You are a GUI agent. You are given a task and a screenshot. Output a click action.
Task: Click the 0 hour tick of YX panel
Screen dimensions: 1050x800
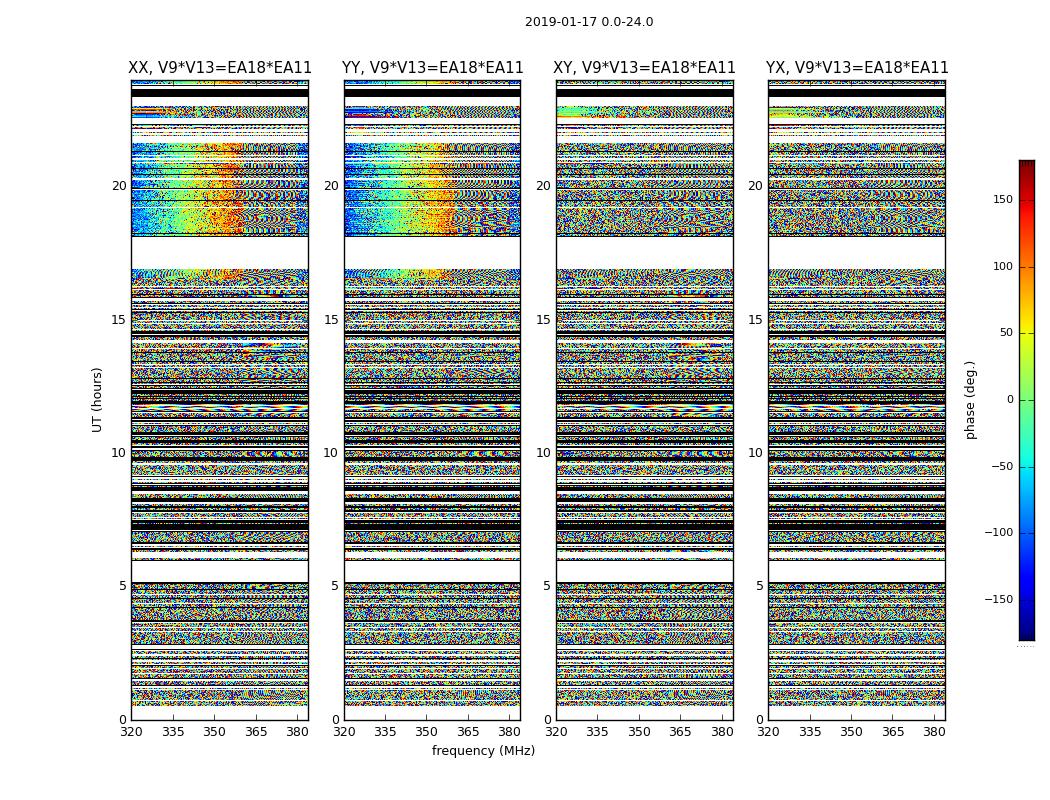tap(759, 720)
